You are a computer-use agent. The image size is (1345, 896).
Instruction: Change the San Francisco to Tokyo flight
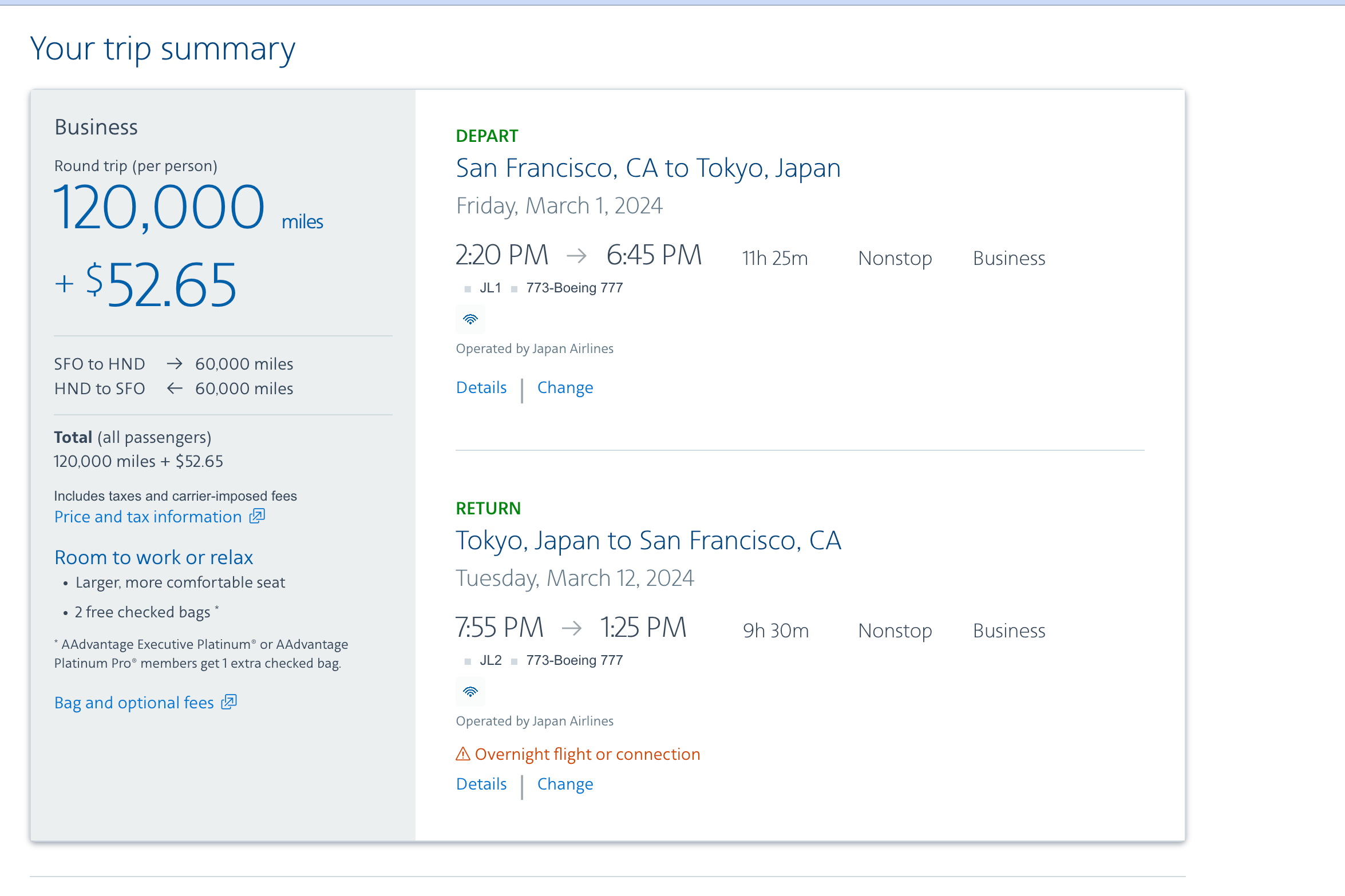tap(565, 388)
